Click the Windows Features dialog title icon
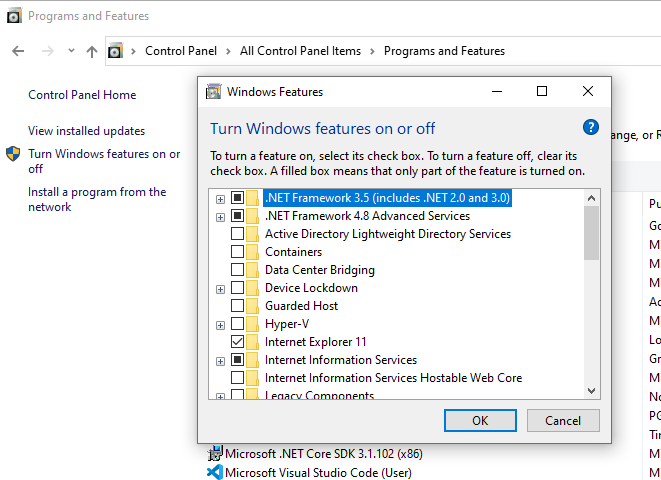 [213, 91]
